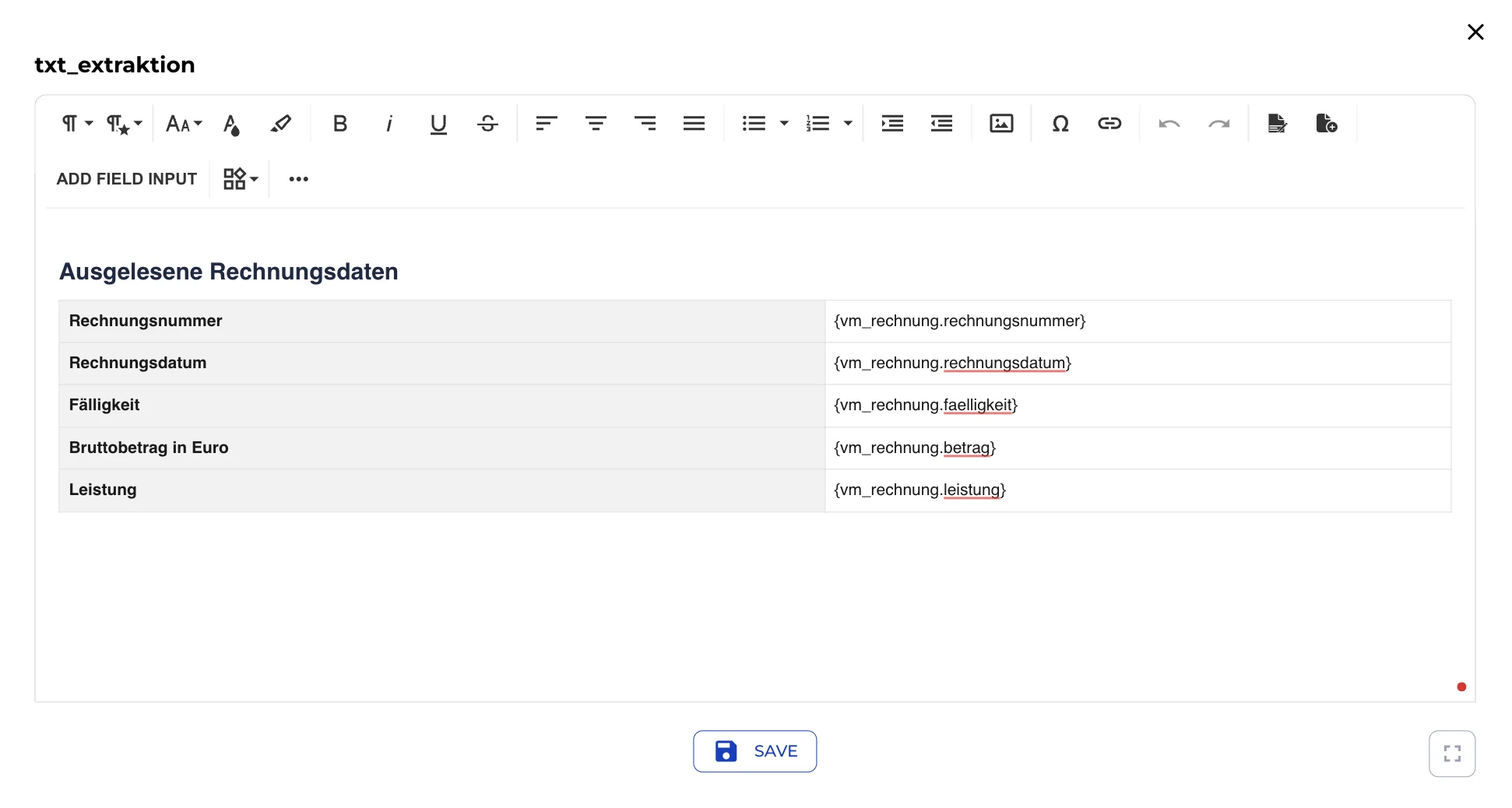Justify the text alignment
The image size is (1512, 808).
point(694,123)
